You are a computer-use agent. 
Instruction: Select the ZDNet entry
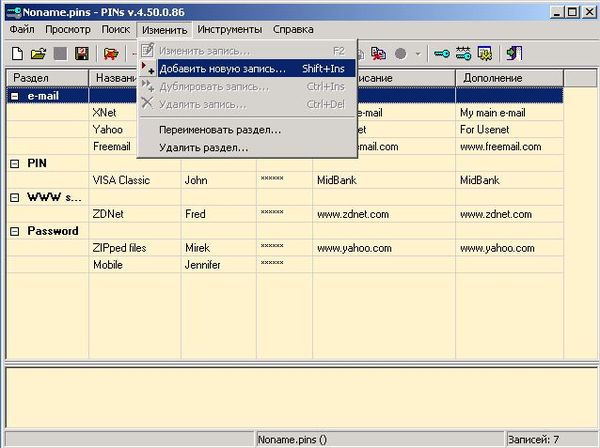click(x=108, y=214)
